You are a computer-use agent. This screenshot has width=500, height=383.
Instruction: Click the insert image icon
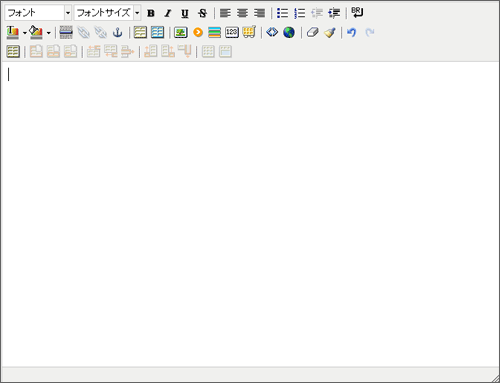click(x=181, y=32)
